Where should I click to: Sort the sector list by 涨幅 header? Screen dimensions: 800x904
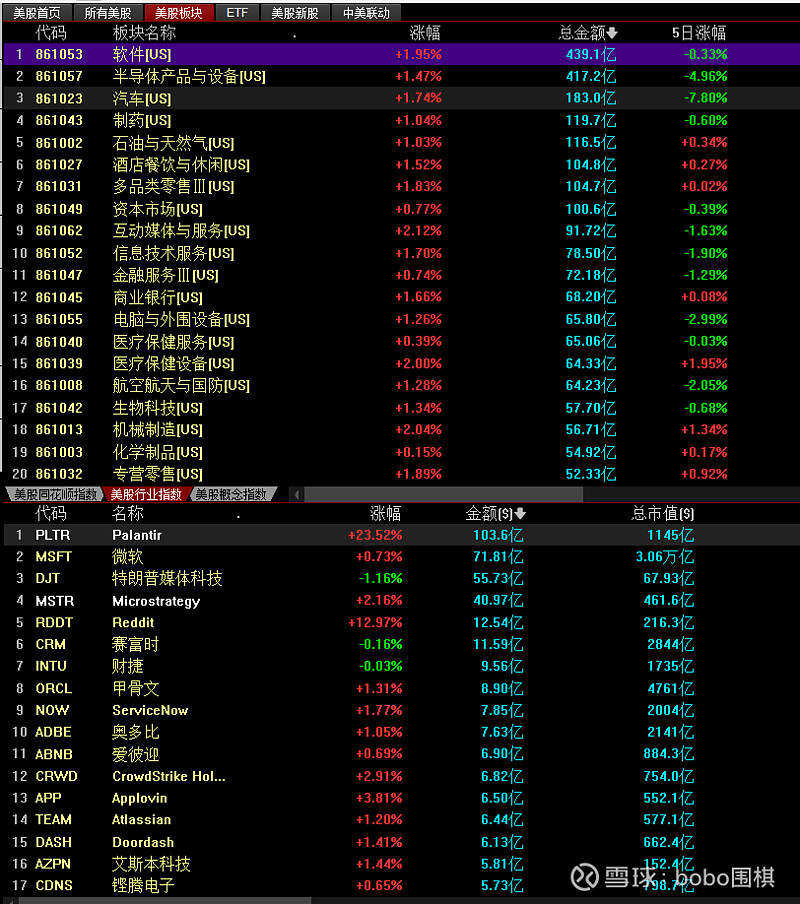(x=424, y=33)
